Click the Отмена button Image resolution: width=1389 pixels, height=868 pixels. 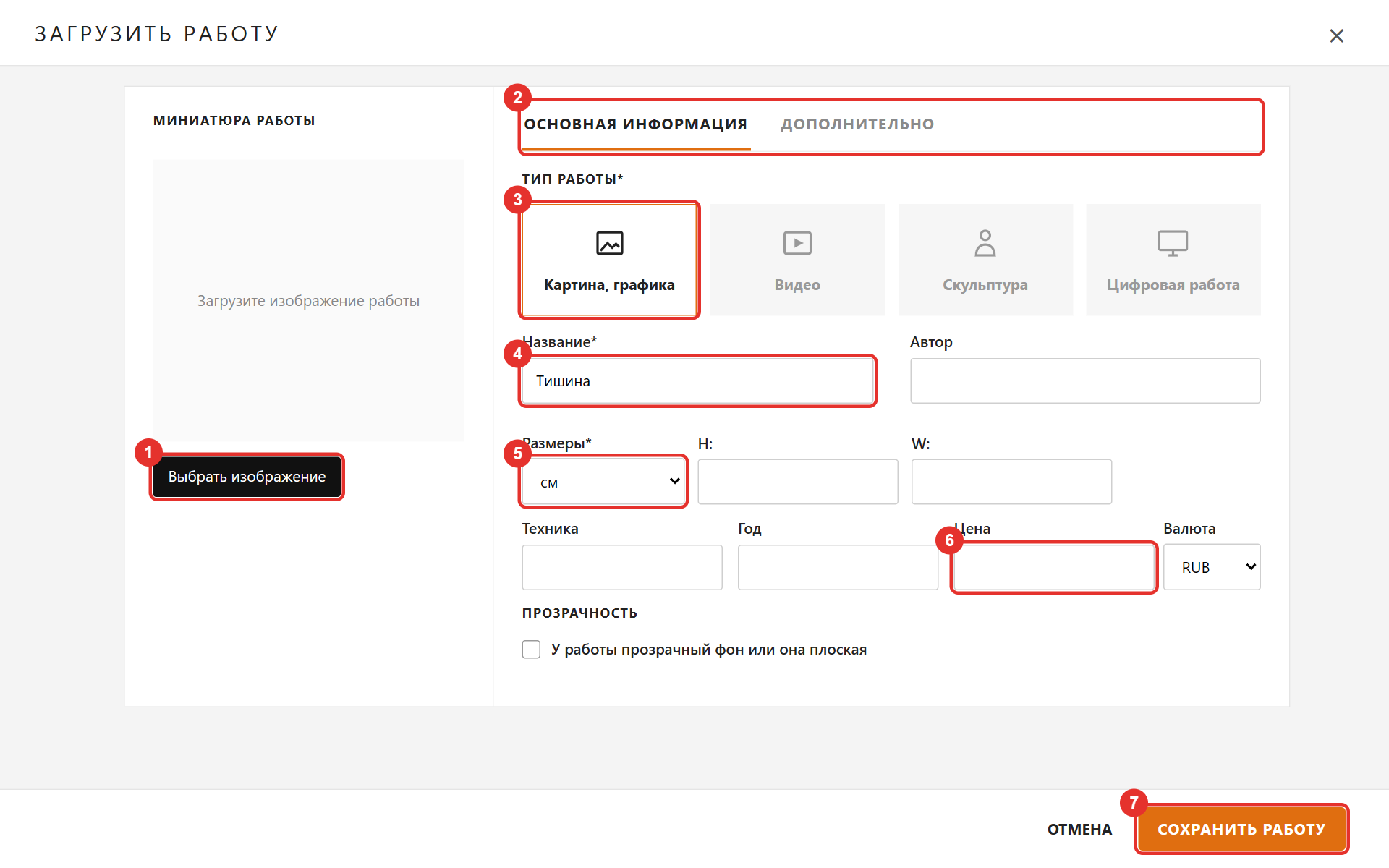tap(1079, 830)
